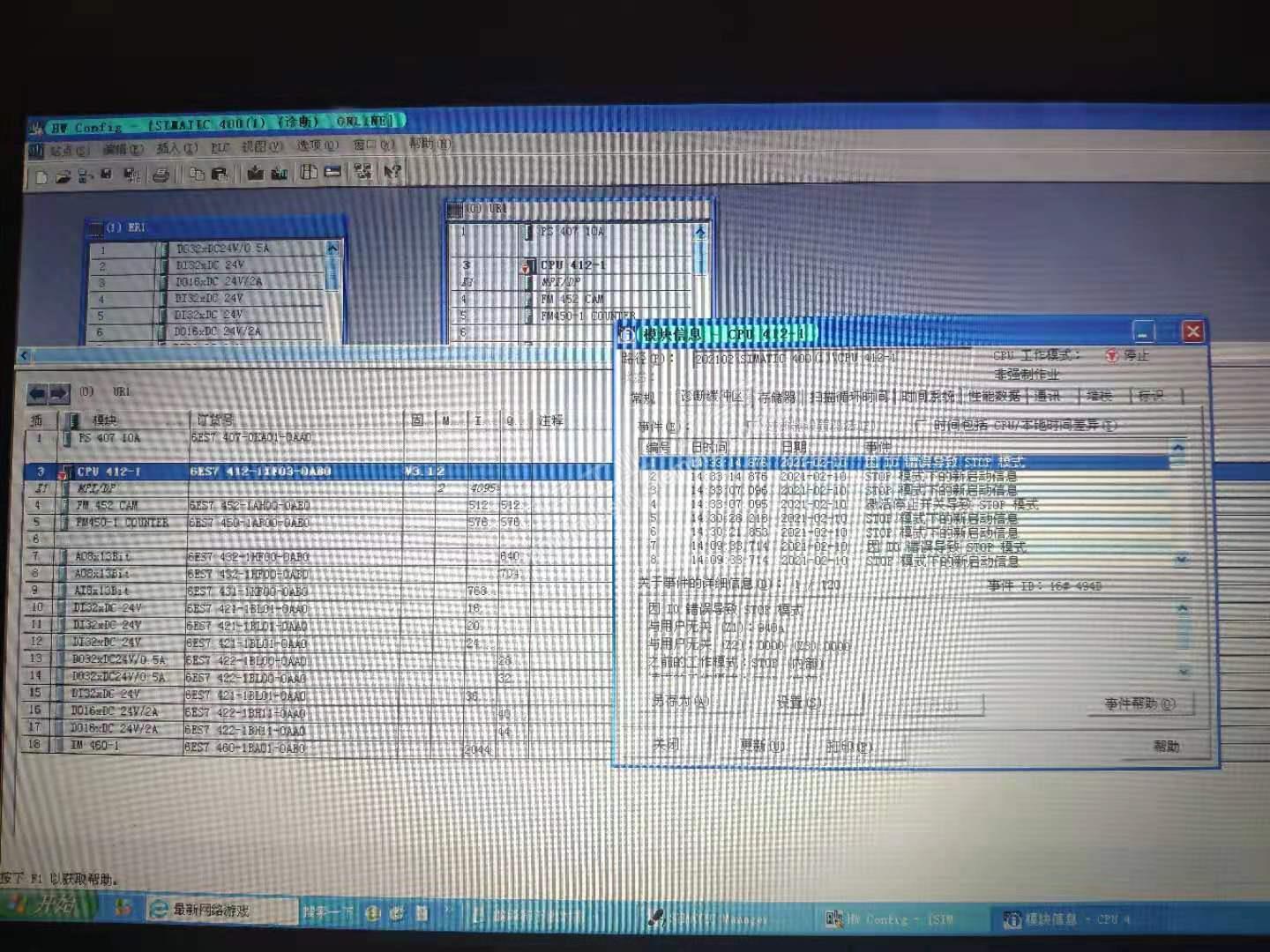
Task: Switch to the Communication tab
Action: pos(1048,397)
